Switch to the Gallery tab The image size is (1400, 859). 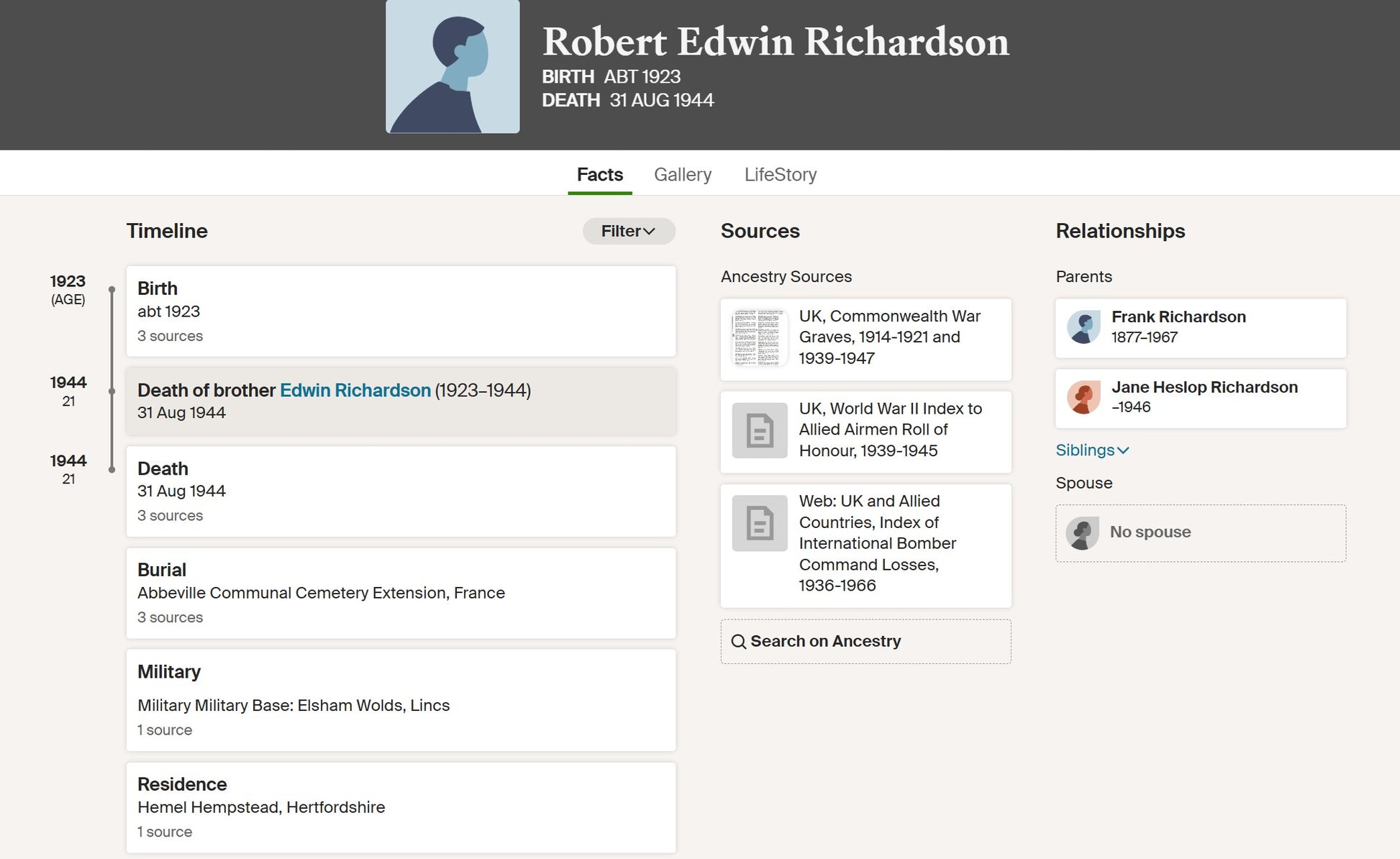coord(682,175)
